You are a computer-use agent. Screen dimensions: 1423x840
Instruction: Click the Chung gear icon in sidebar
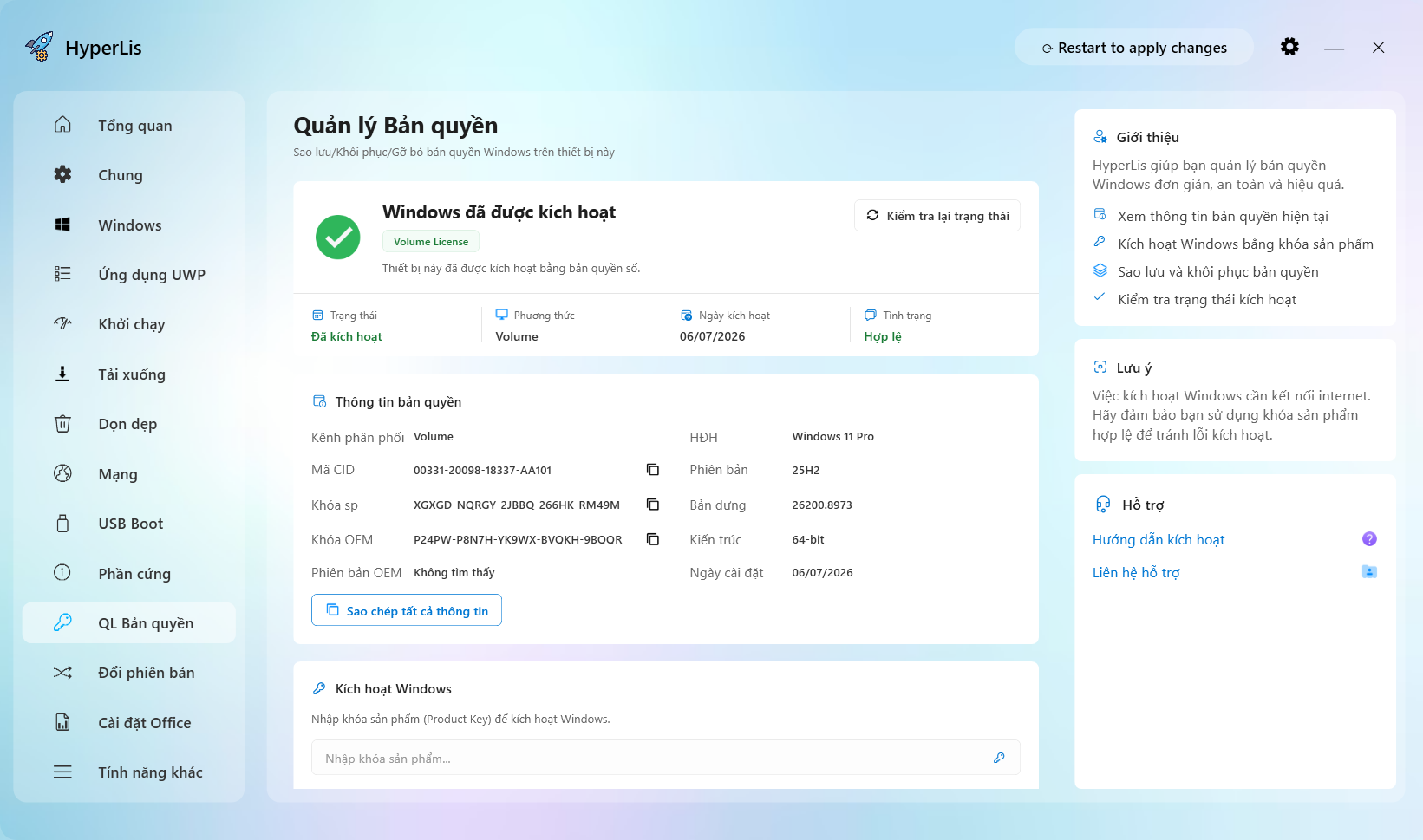pos(62,174)
